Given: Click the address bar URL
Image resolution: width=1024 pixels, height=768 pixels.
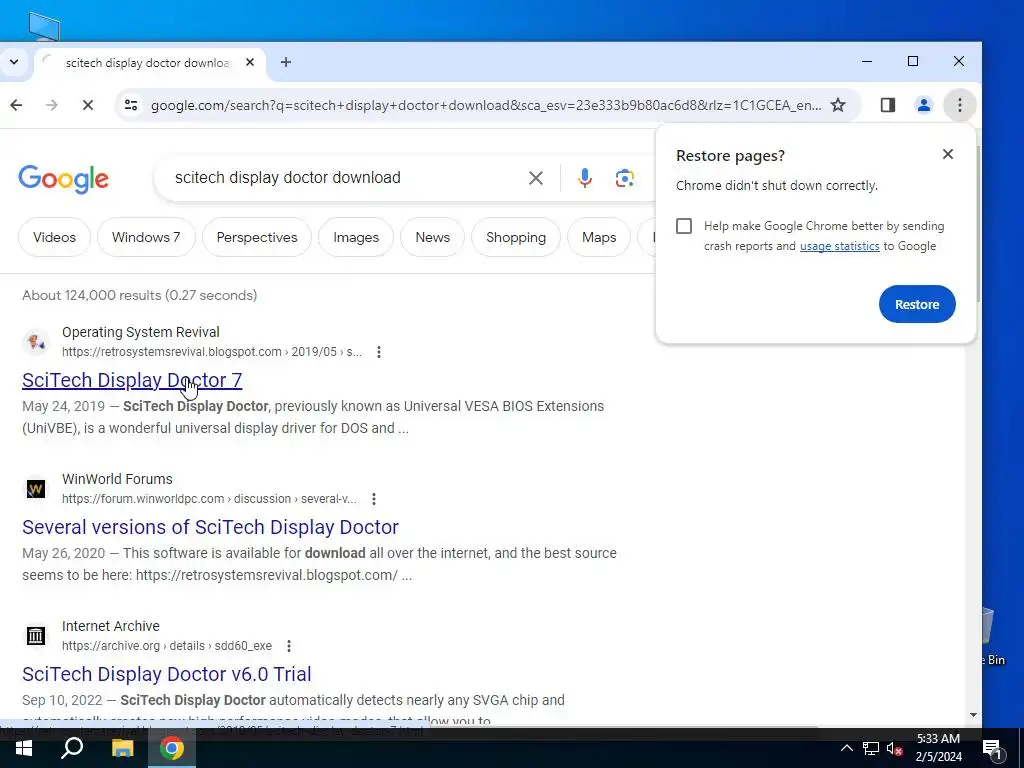Looking at the screenshot, I should tap(486, 105).
